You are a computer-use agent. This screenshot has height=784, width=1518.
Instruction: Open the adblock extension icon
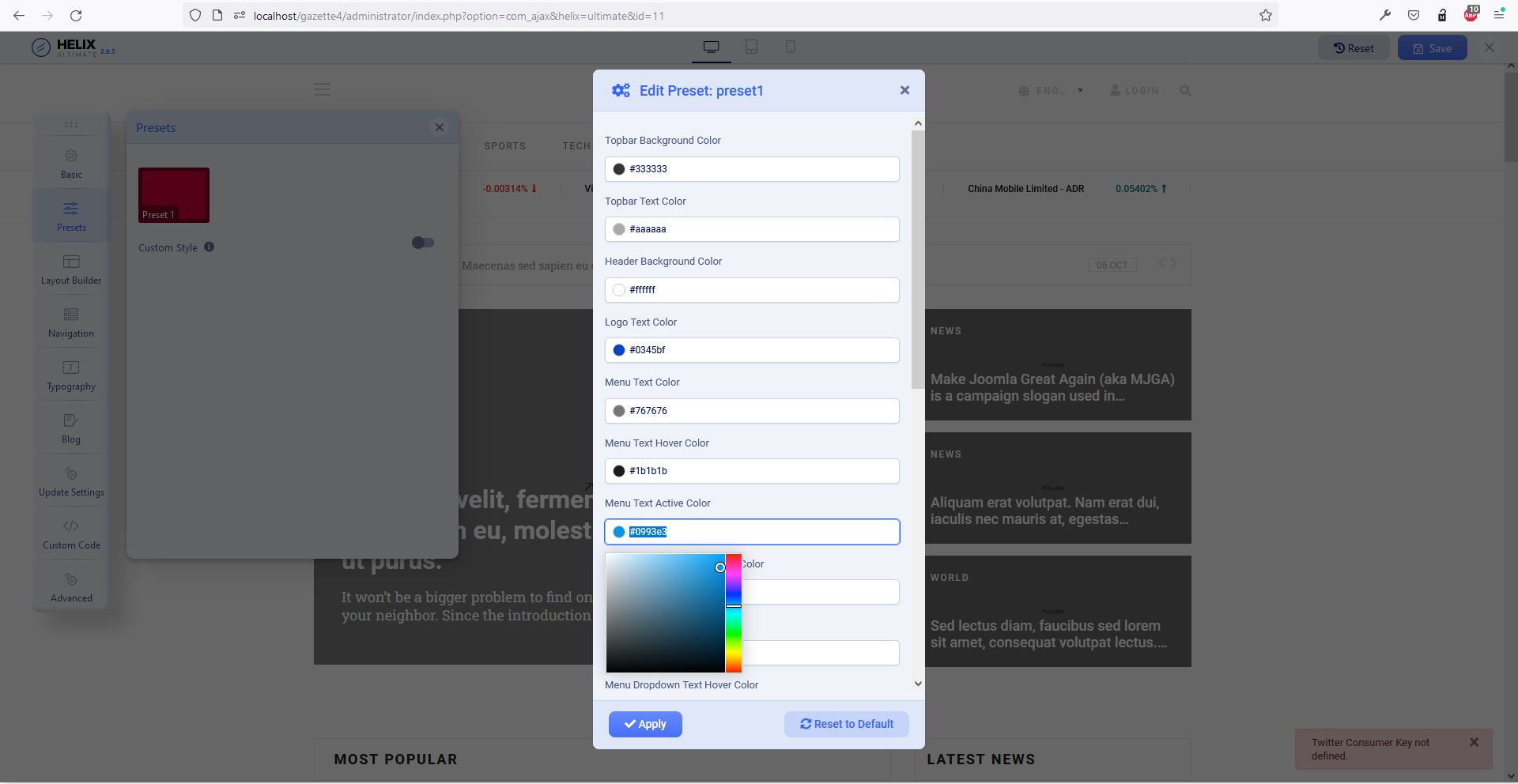(1471, 15)
